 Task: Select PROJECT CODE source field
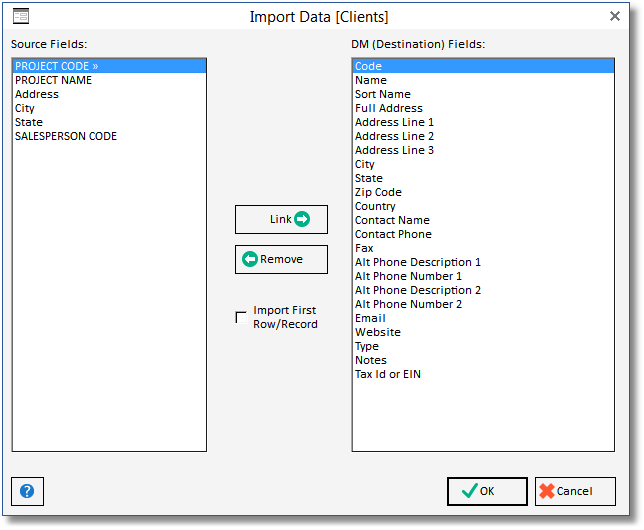click(109, 66)
